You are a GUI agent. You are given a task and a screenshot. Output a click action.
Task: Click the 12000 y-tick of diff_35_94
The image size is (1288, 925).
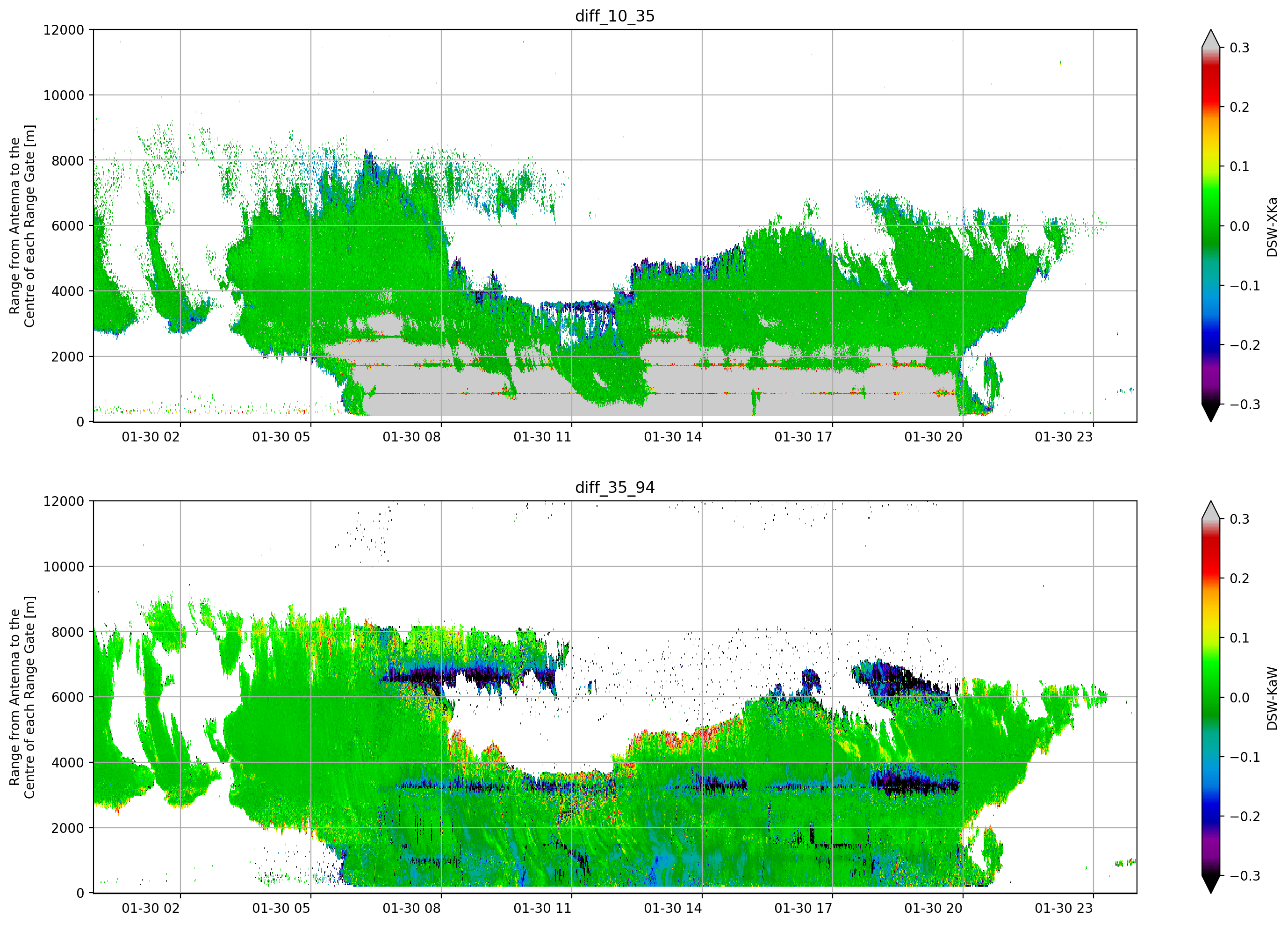coord(64,502)
